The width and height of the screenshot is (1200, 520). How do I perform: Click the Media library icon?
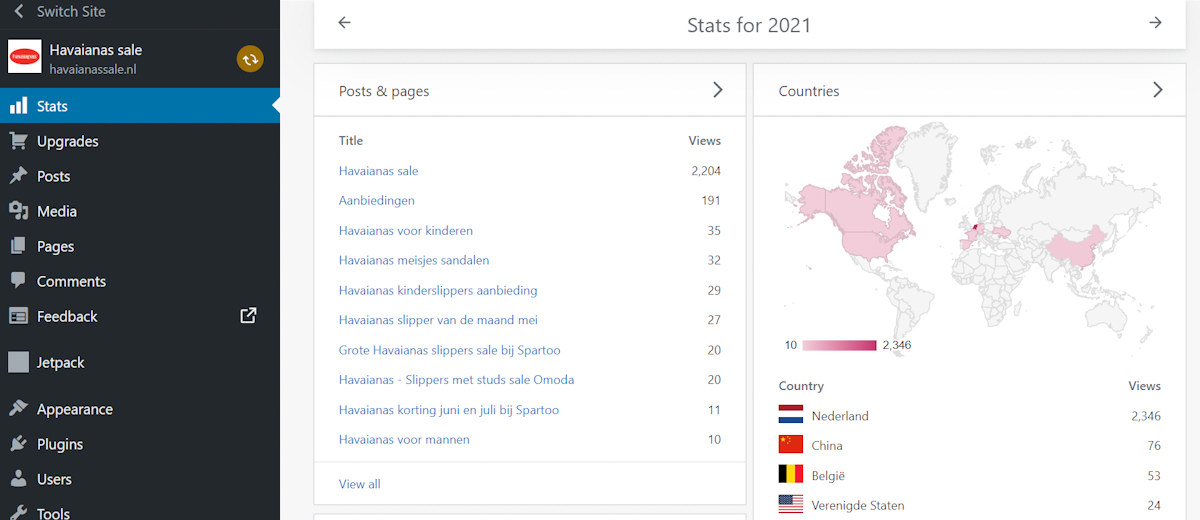click(18, 211)
